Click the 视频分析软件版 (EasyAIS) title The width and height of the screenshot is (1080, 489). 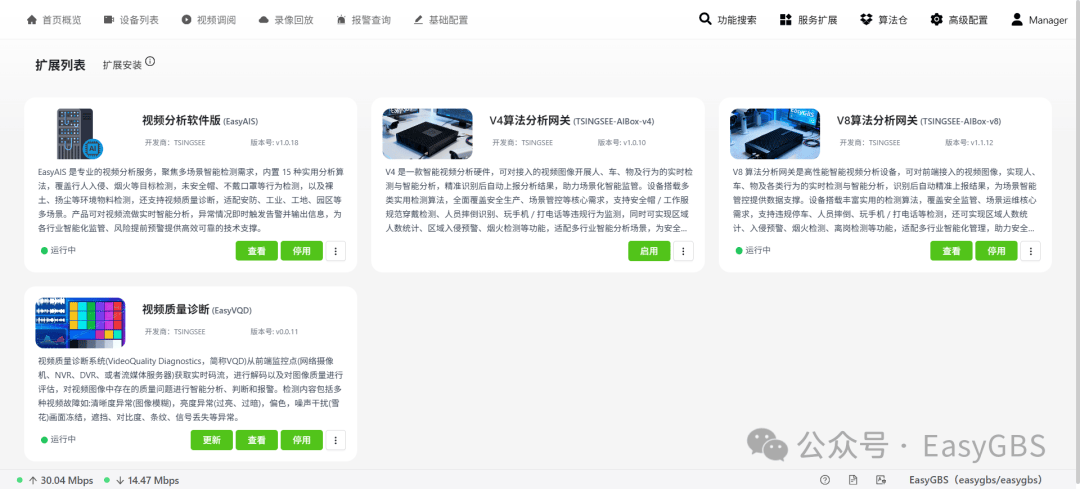tap(200, 121)
